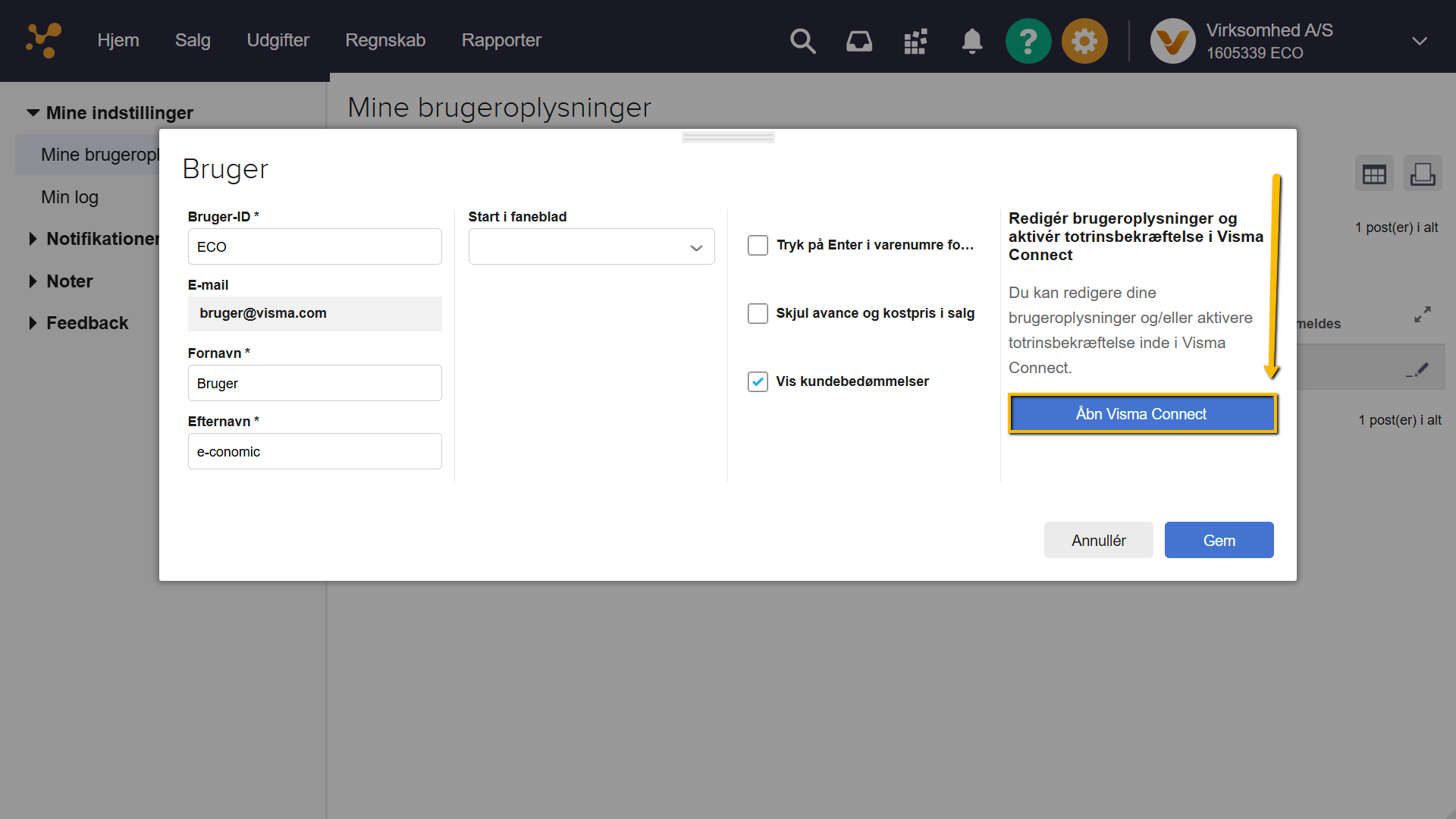Open the Regnskab menu
Image resolution: width=1456 pixels, height=819 pixels.
coord(385,40)
